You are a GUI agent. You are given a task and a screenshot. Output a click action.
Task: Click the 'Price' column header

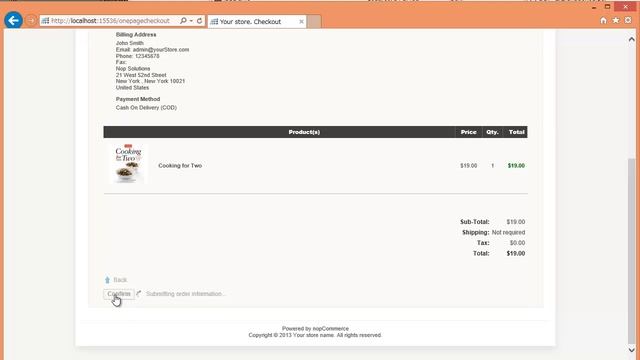click(x=469, y=132)
